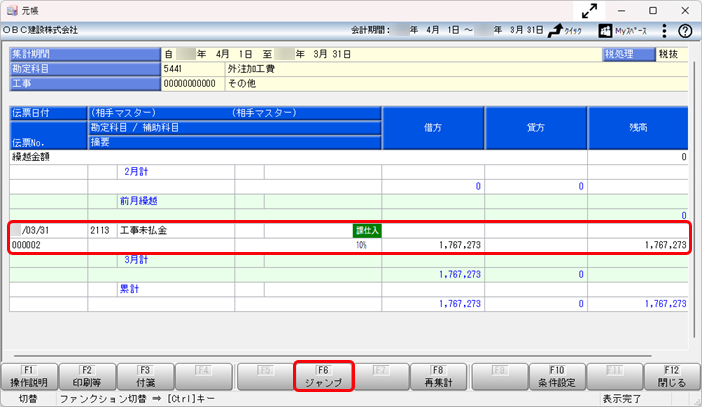Click the account code 5441 field
The width and height of the screenshot is (702, 407).
(193, 69)
